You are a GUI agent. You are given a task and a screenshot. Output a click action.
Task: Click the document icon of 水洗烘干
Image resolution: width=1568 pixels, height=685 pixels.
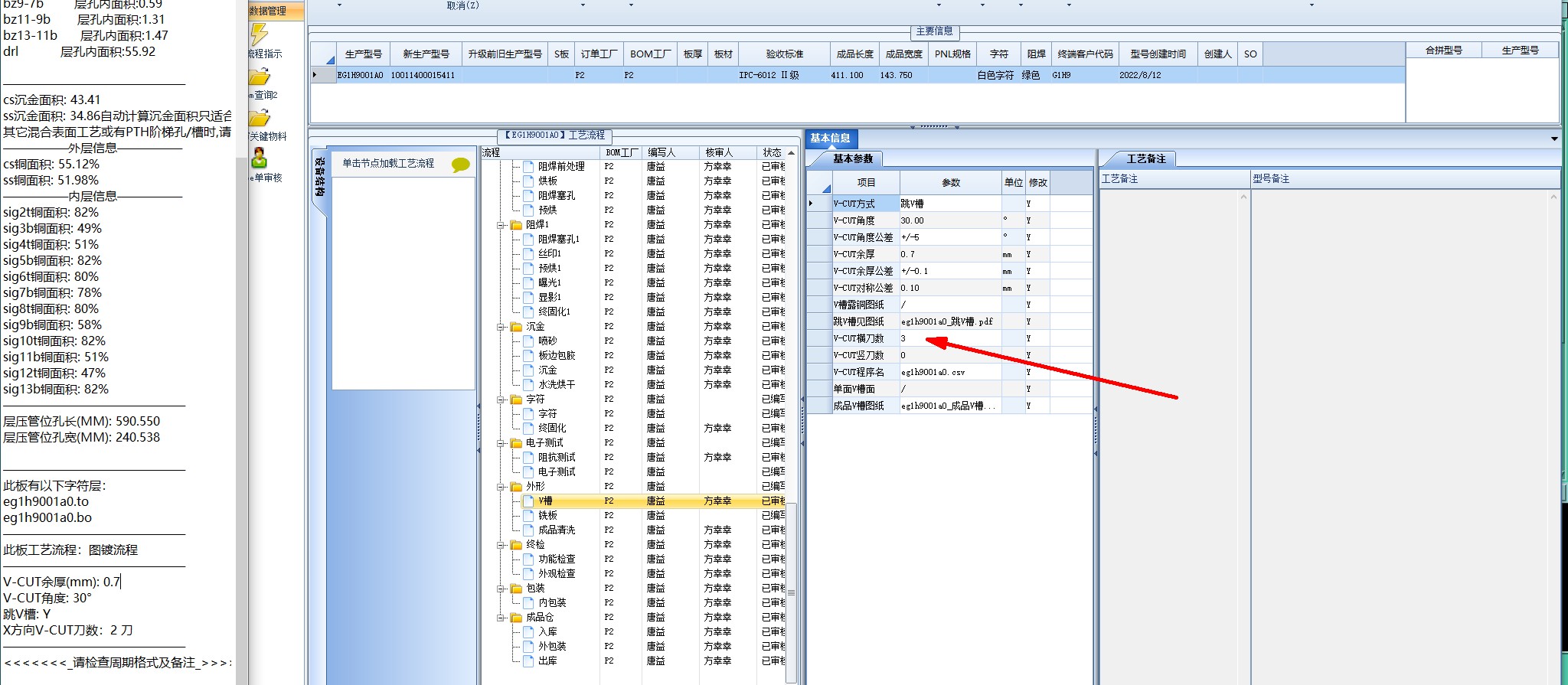[528, 384]
